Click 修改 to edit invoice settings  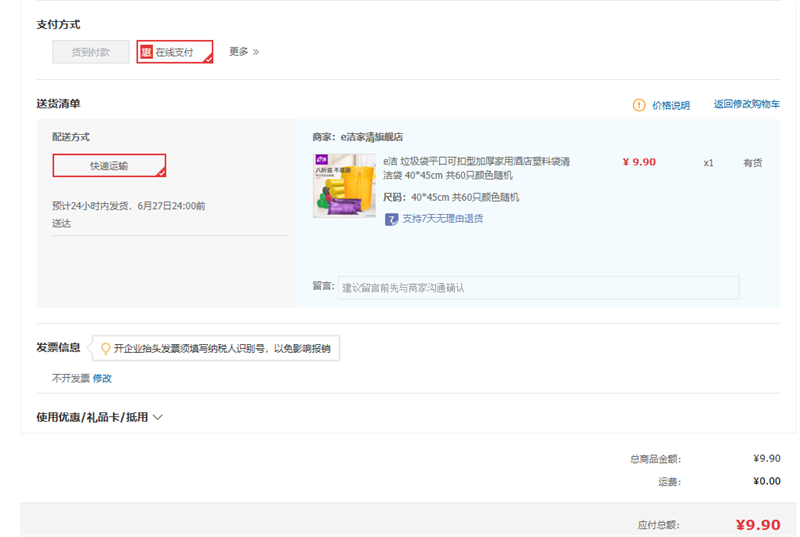click(102, 378)
